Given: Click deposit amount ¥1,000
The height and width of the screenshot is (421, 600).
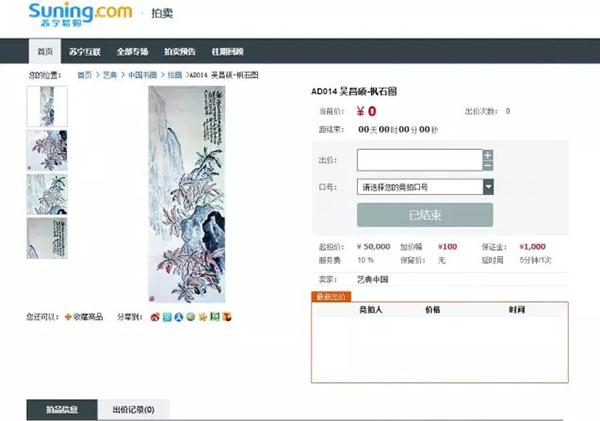Looking at the screenshot, I should (x=532, y=247).
